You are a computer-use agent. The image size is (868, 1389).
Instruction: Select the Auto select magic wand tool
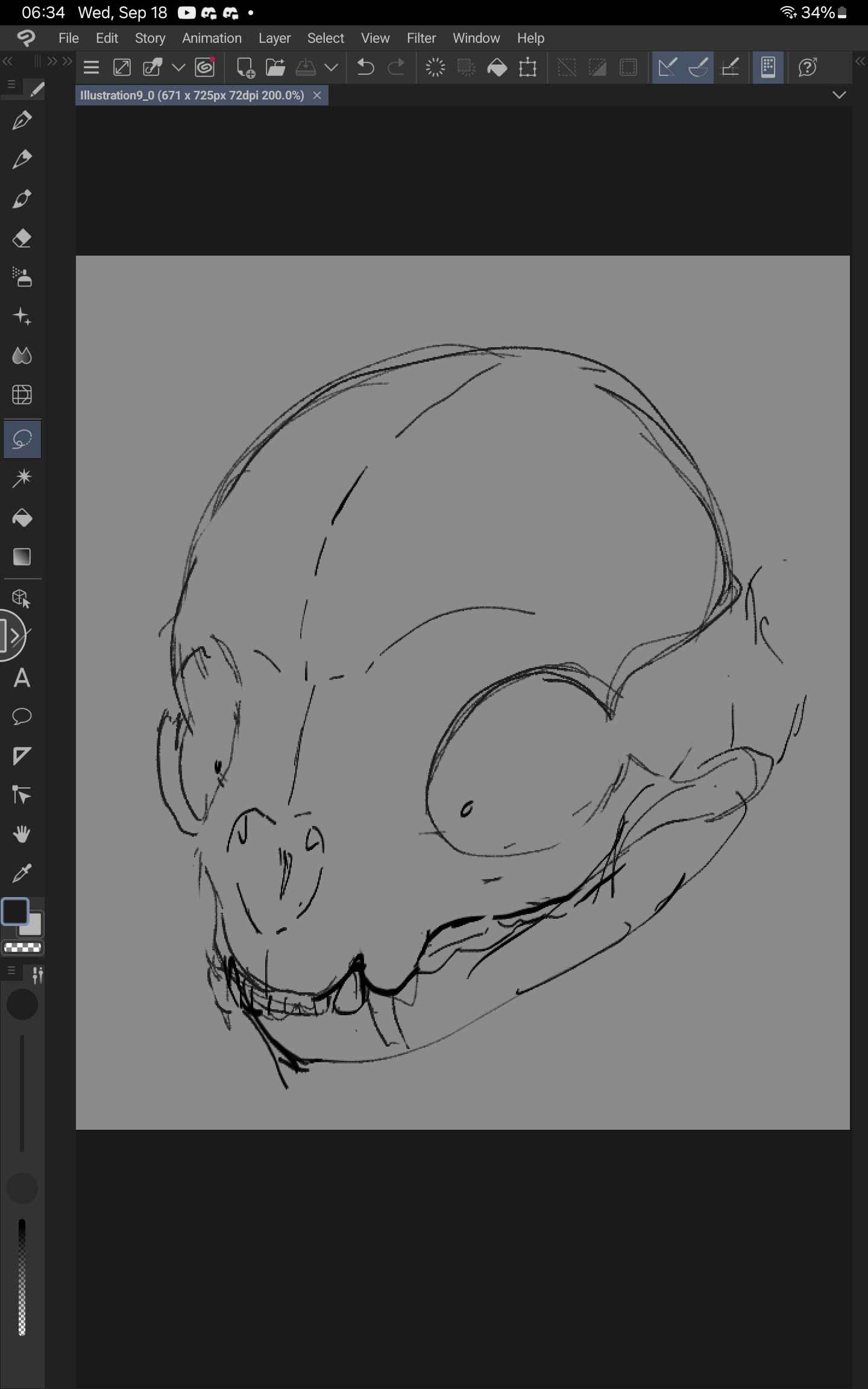[x=22, y=479]
